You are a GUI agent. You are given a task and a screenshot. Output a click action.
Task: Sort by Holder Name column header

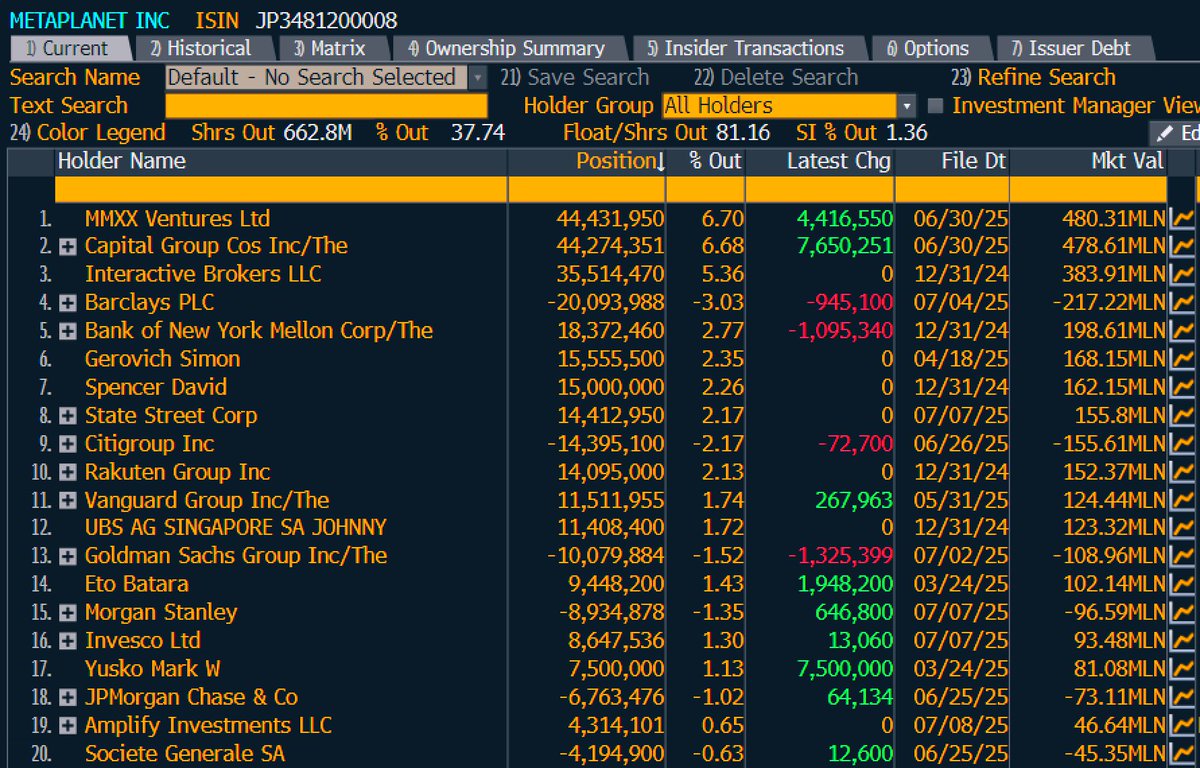coord(281,161)
